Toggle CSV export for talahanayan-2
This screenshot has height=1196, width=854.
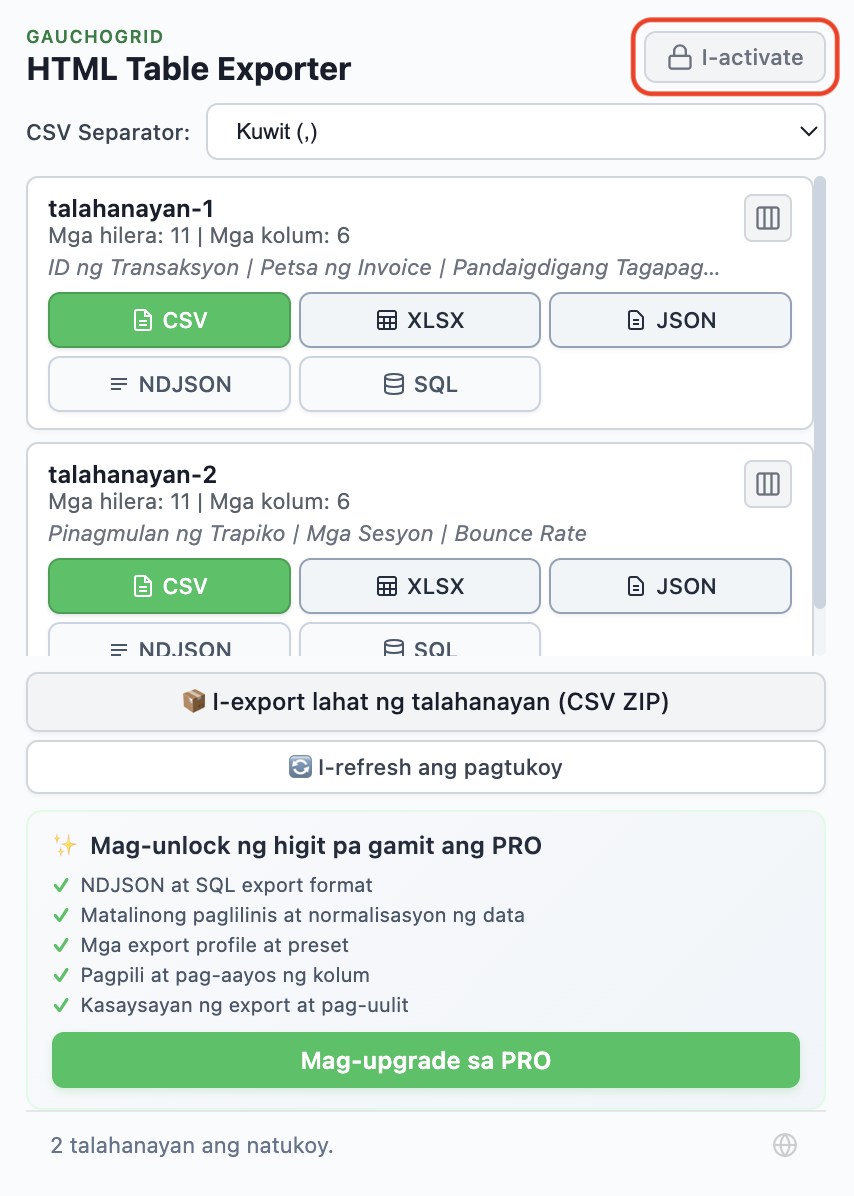click(x=169, y=586)
